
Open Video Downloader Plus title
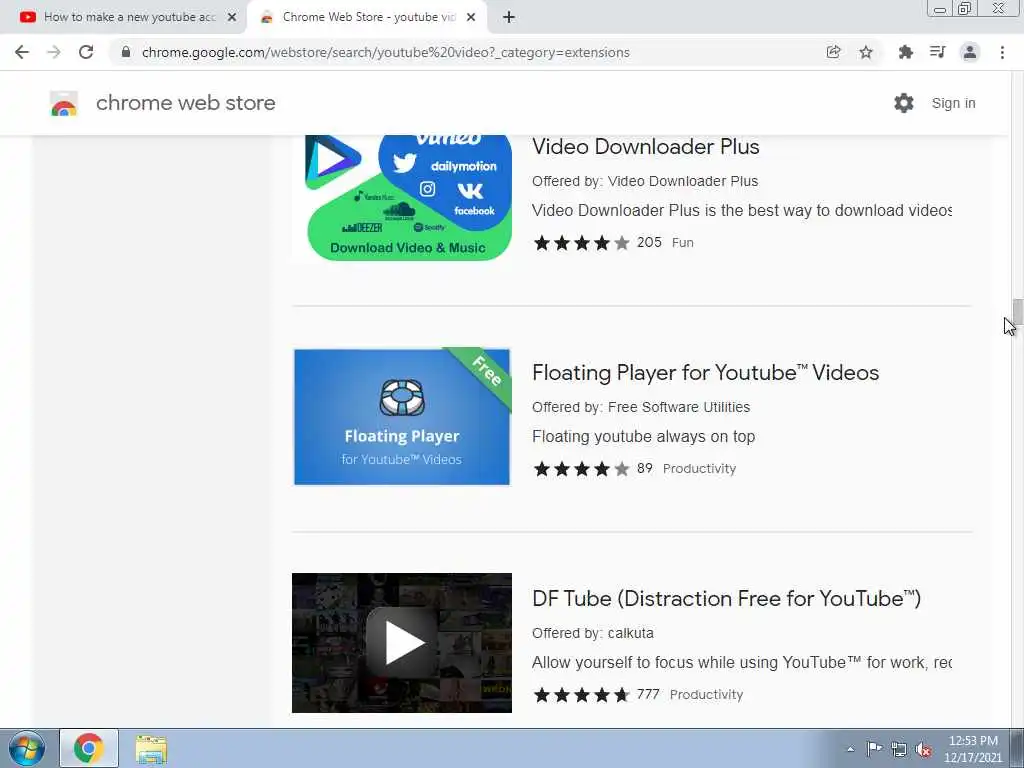pyautogui.click(x=645, y=147)
